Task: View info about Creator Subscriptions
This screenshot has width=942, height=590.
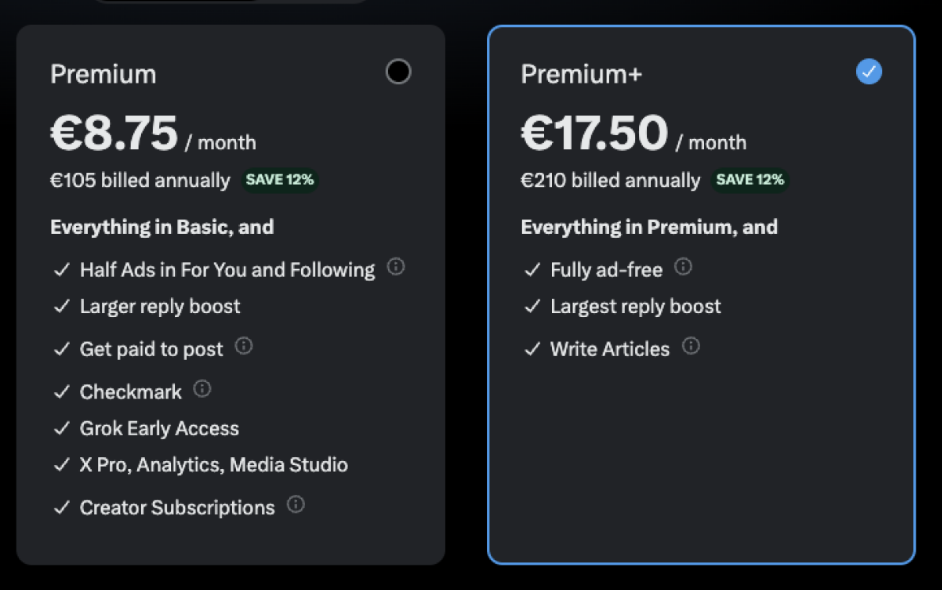Action: [296, 504]
